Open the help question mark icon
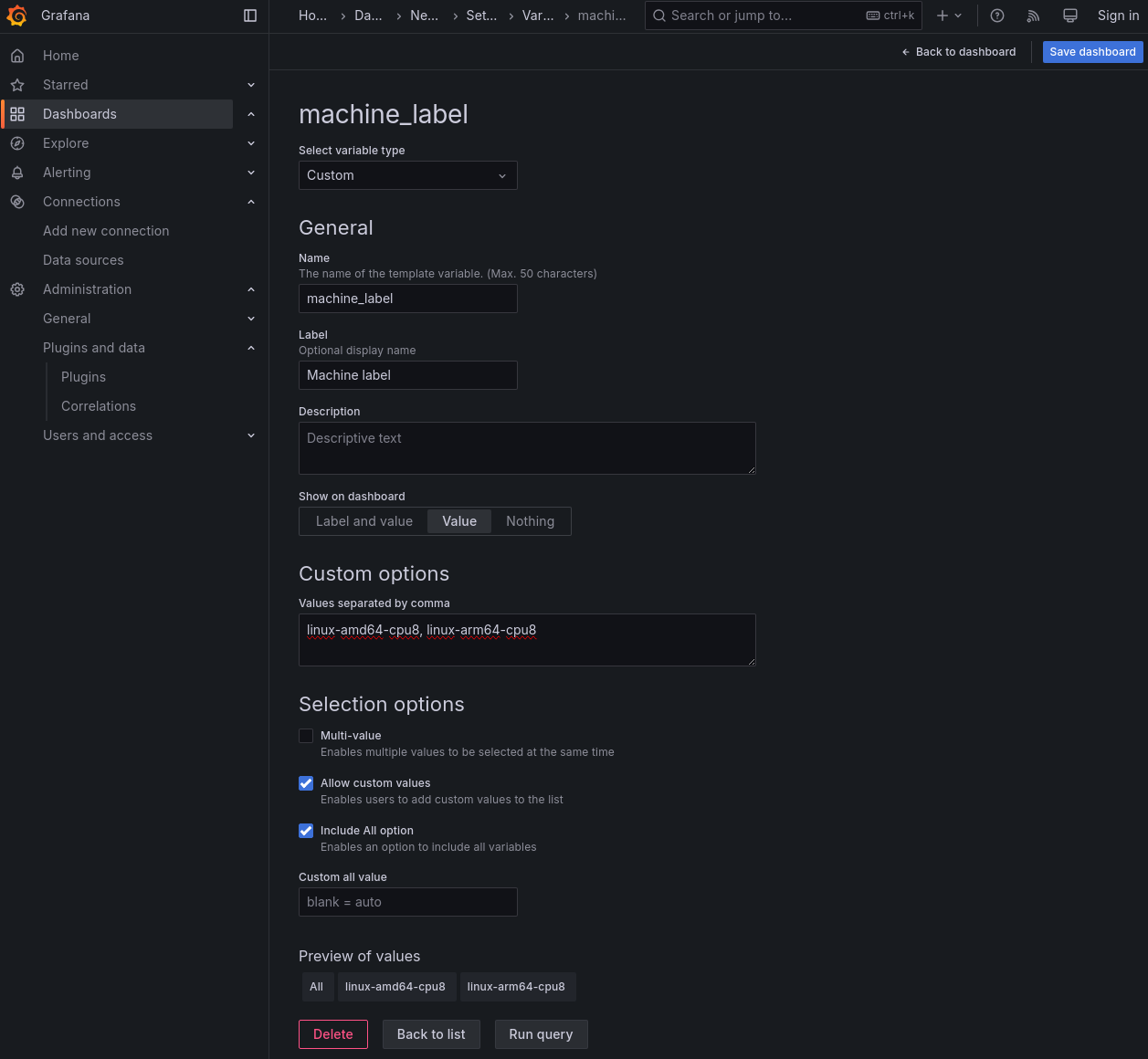 tap(997, 16)
